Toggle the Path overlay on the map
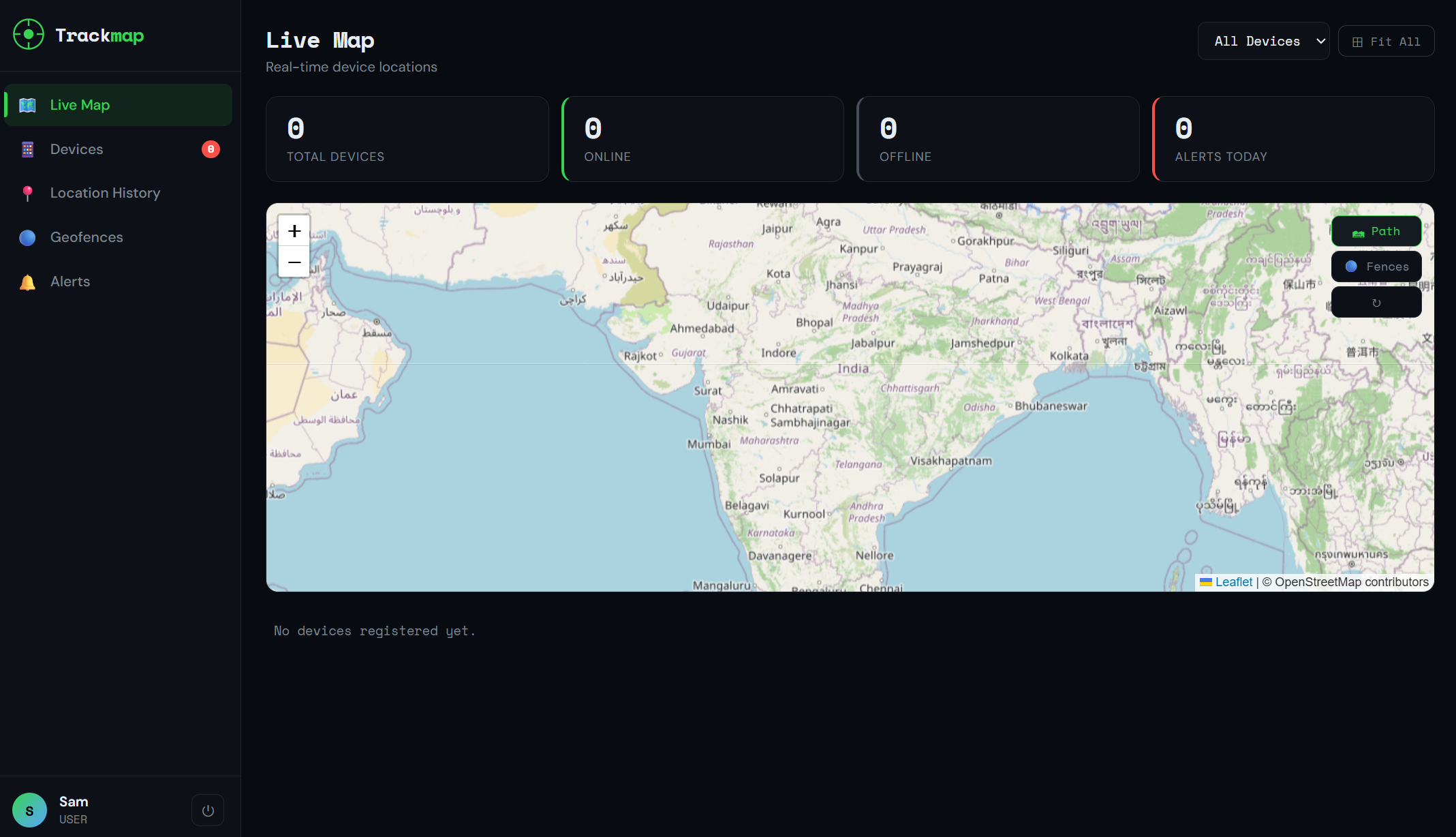This screenshot has height=837, width=1456. click(1376, 231)
